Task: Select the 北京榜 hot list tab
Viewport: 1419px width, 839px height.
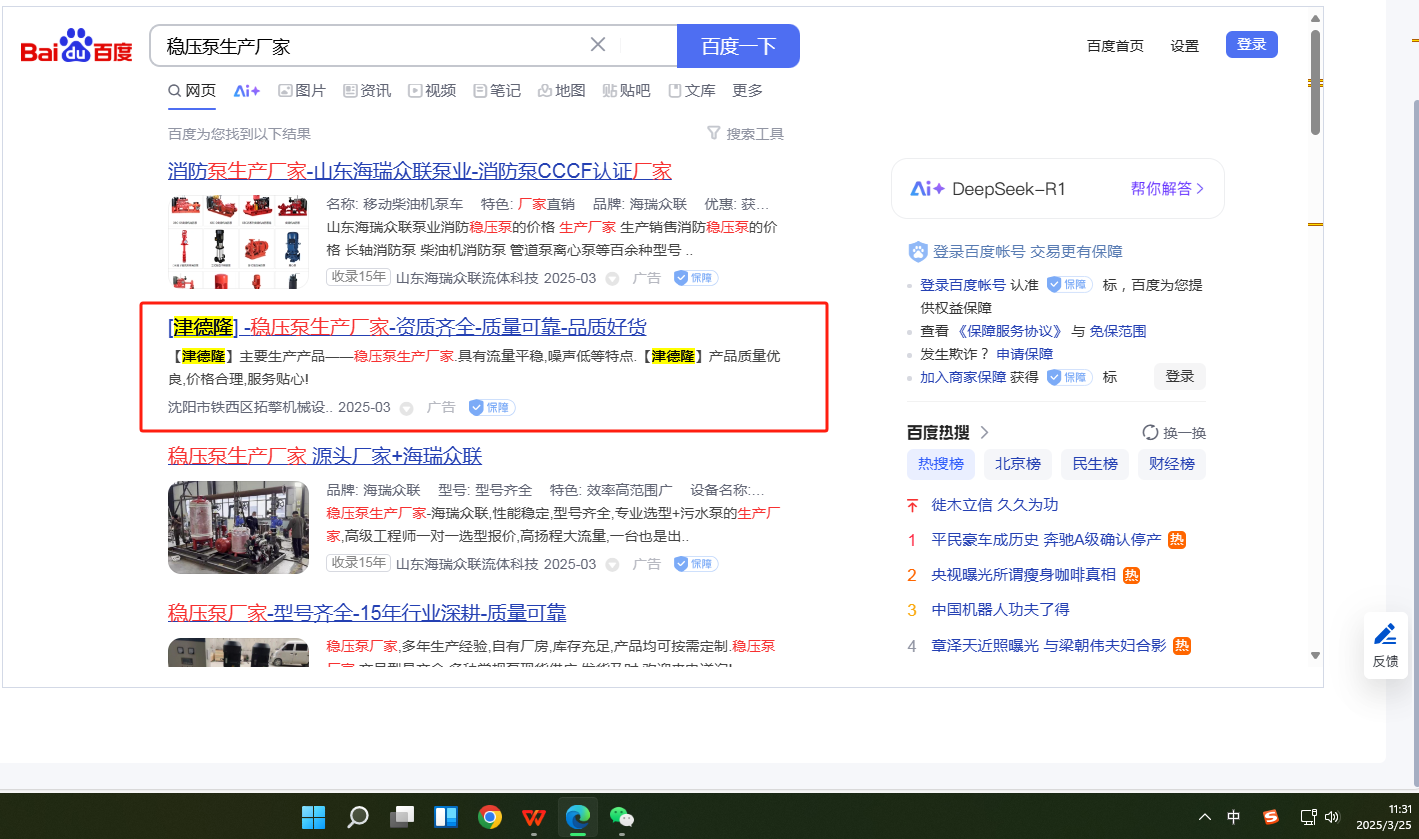Action: [x=1017, y=464]
